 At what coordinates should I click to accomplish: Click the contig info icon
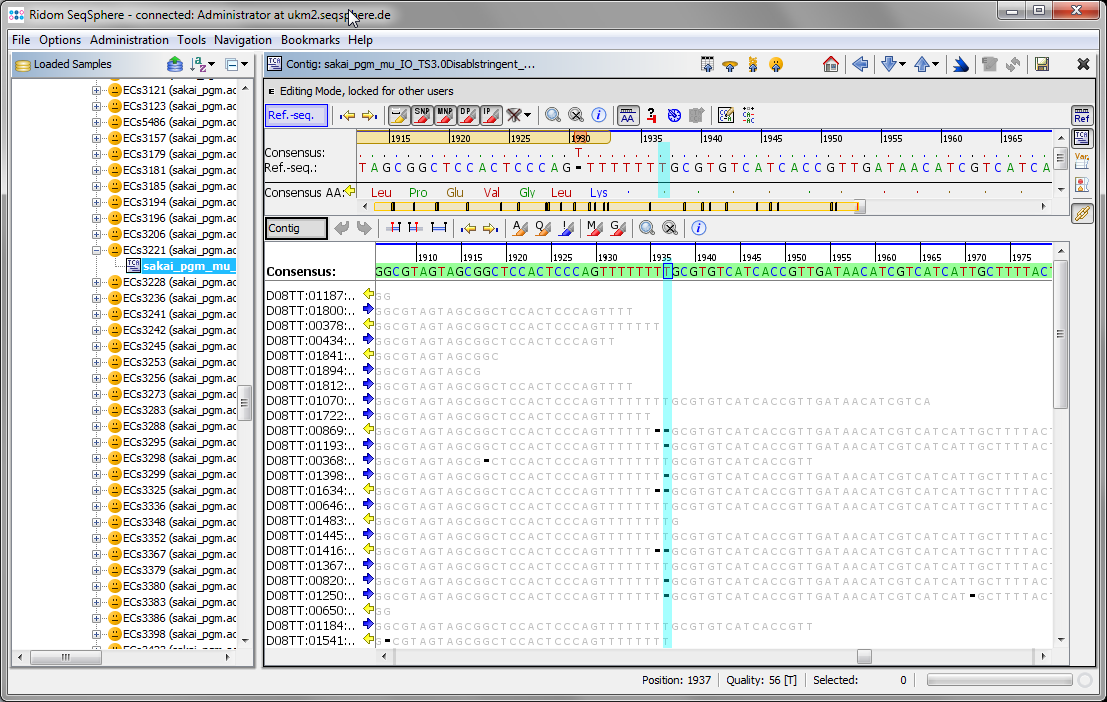[x=698, y=228]
